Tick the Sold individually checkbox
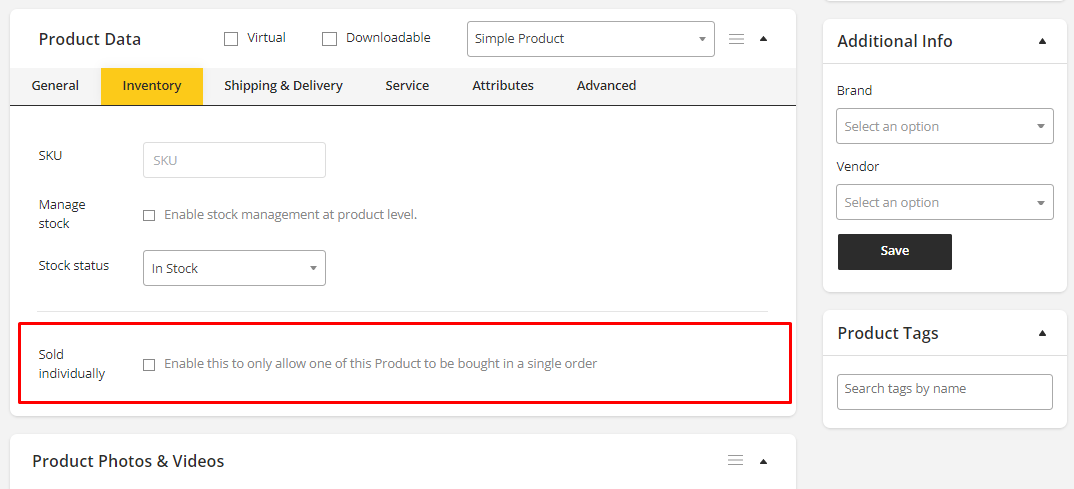Screen dimensions: 1074x489 (149, 365)
